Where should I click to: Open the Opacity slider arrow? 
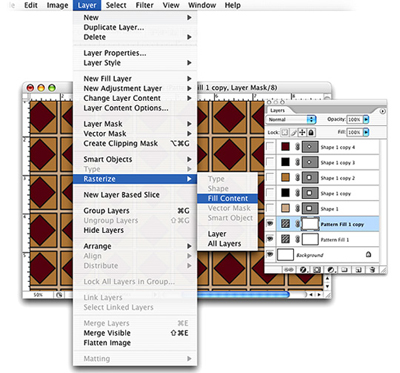(366, 119)
